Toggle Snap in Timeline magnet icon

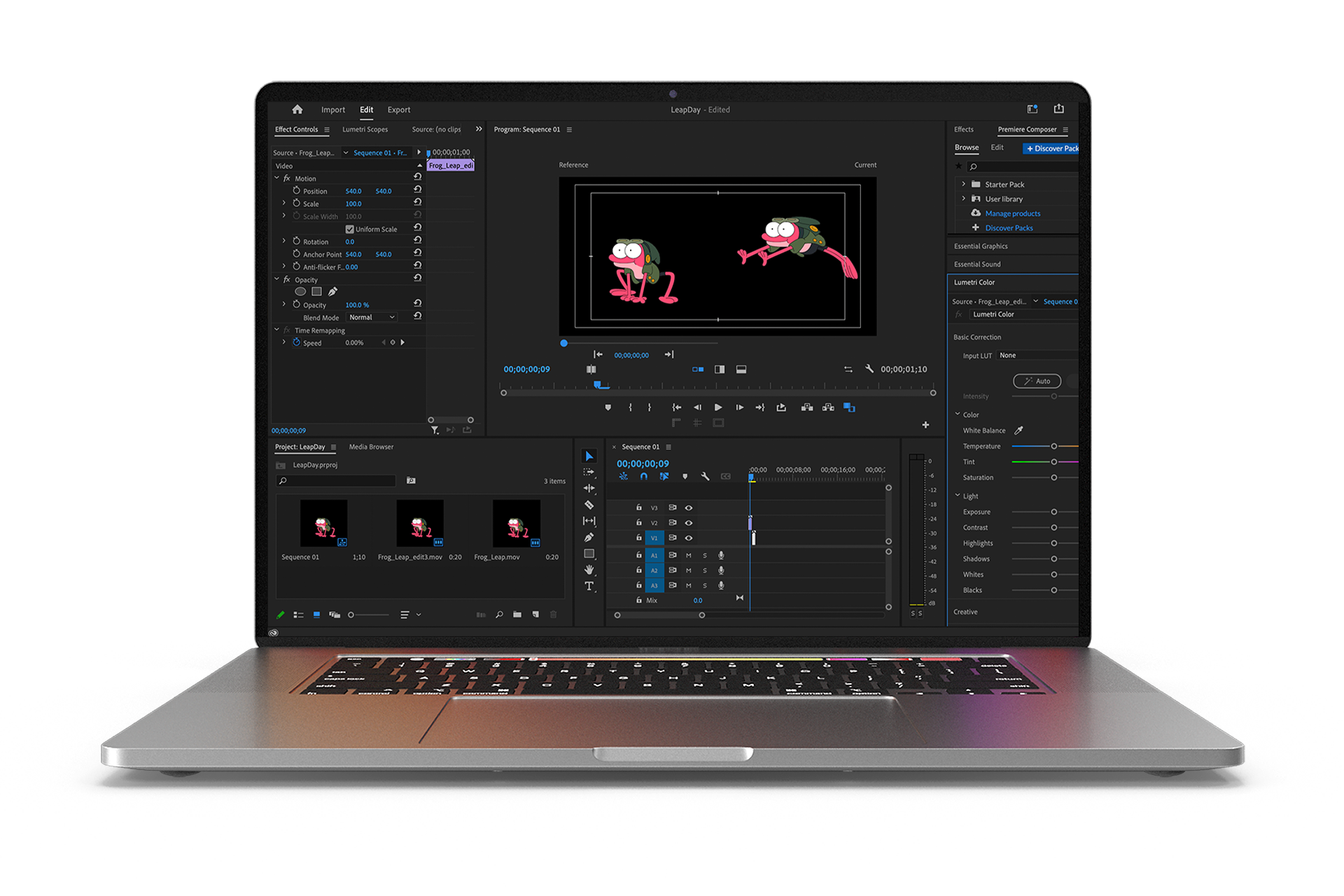pyautogui.click(x=643, y=477)
